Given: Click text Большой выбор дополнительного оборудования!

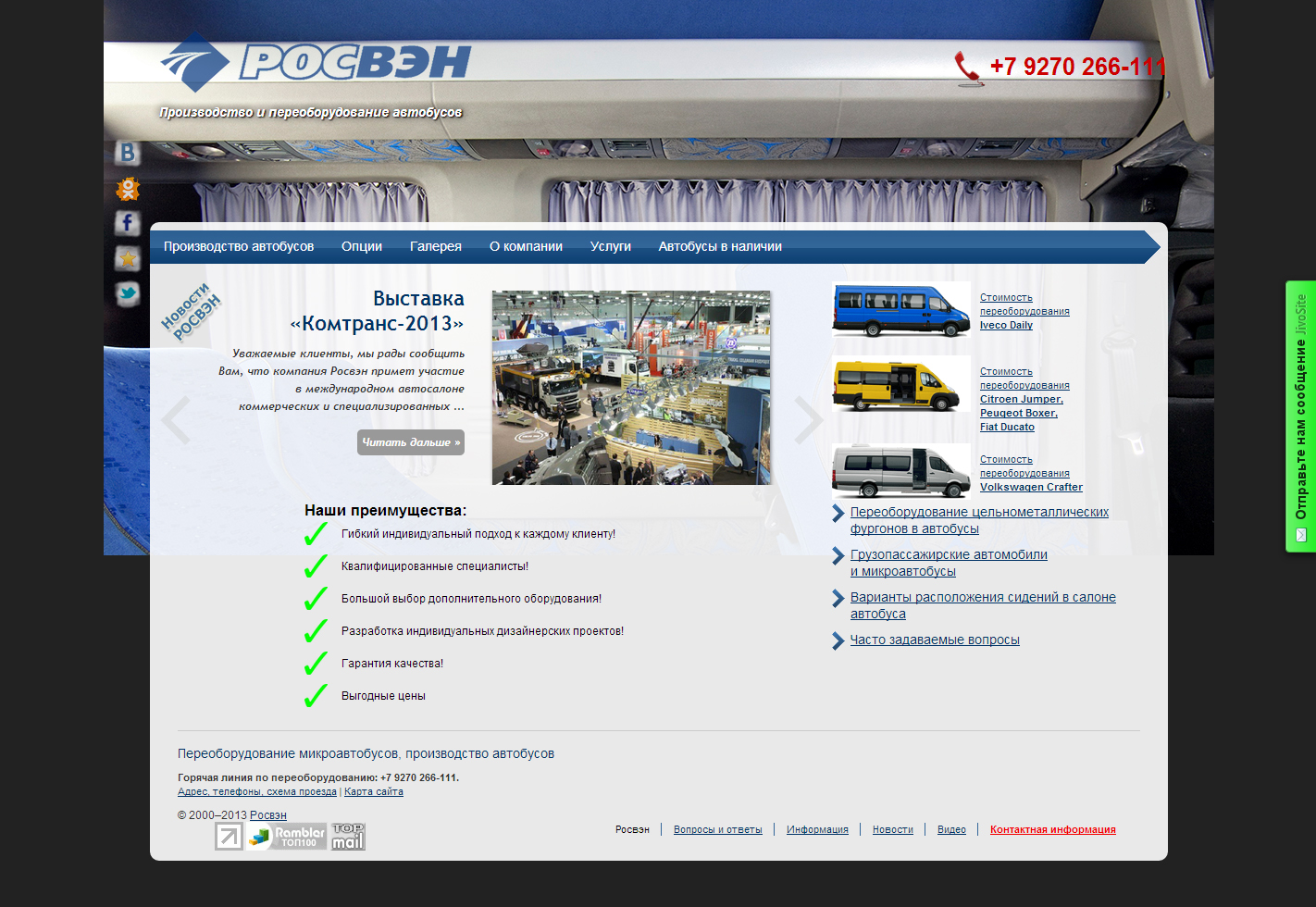Looking at the screenshot, I should click(x=472, y=599).
